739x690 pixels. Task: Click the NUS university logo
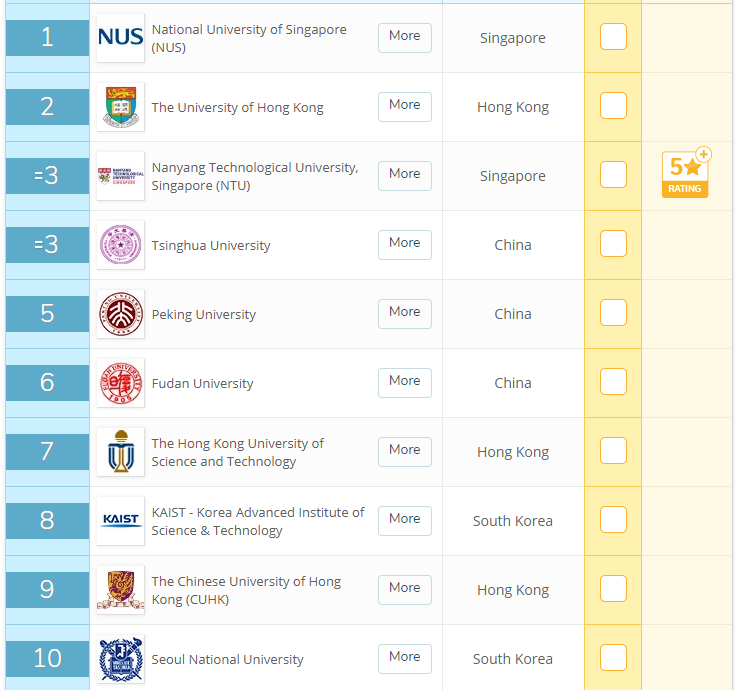coord(120,38)
